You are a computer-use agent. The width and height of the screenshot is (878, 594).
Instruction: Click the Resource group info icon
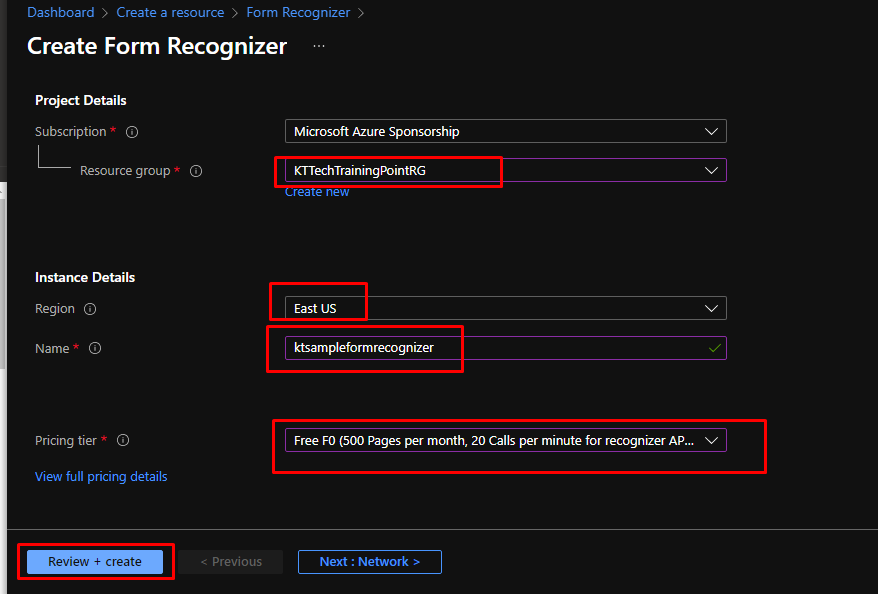196,171
